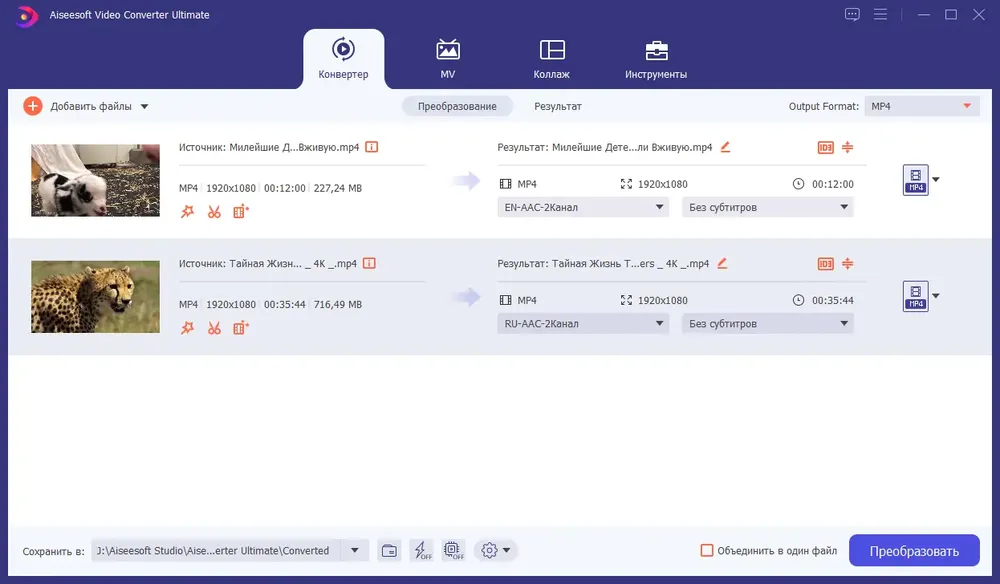Click MP4 format profile icon for Тайная Жизнь

[x=916, y=296]
